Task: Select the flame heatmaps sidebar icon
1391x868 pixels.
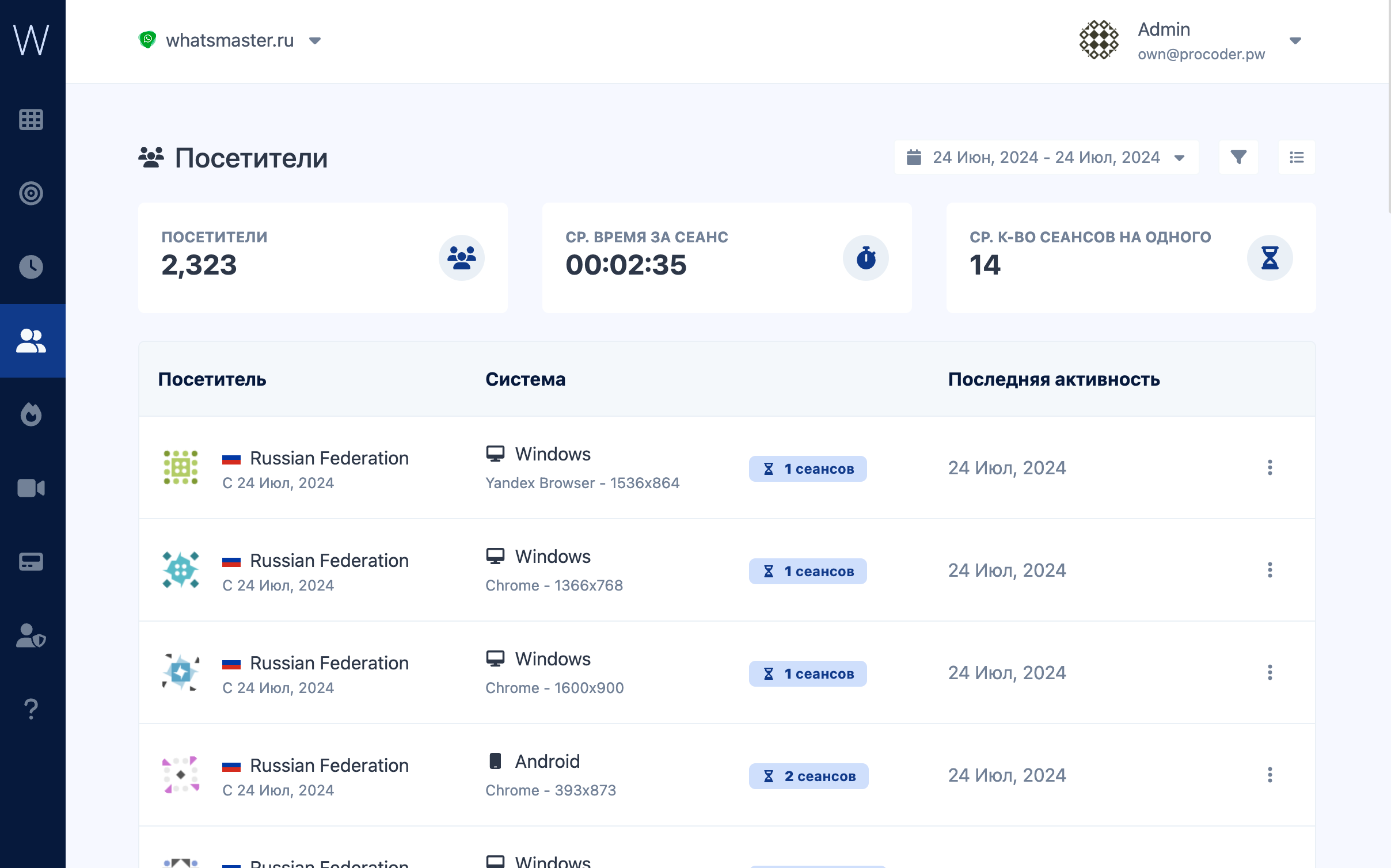Action: tap(31, 414)
